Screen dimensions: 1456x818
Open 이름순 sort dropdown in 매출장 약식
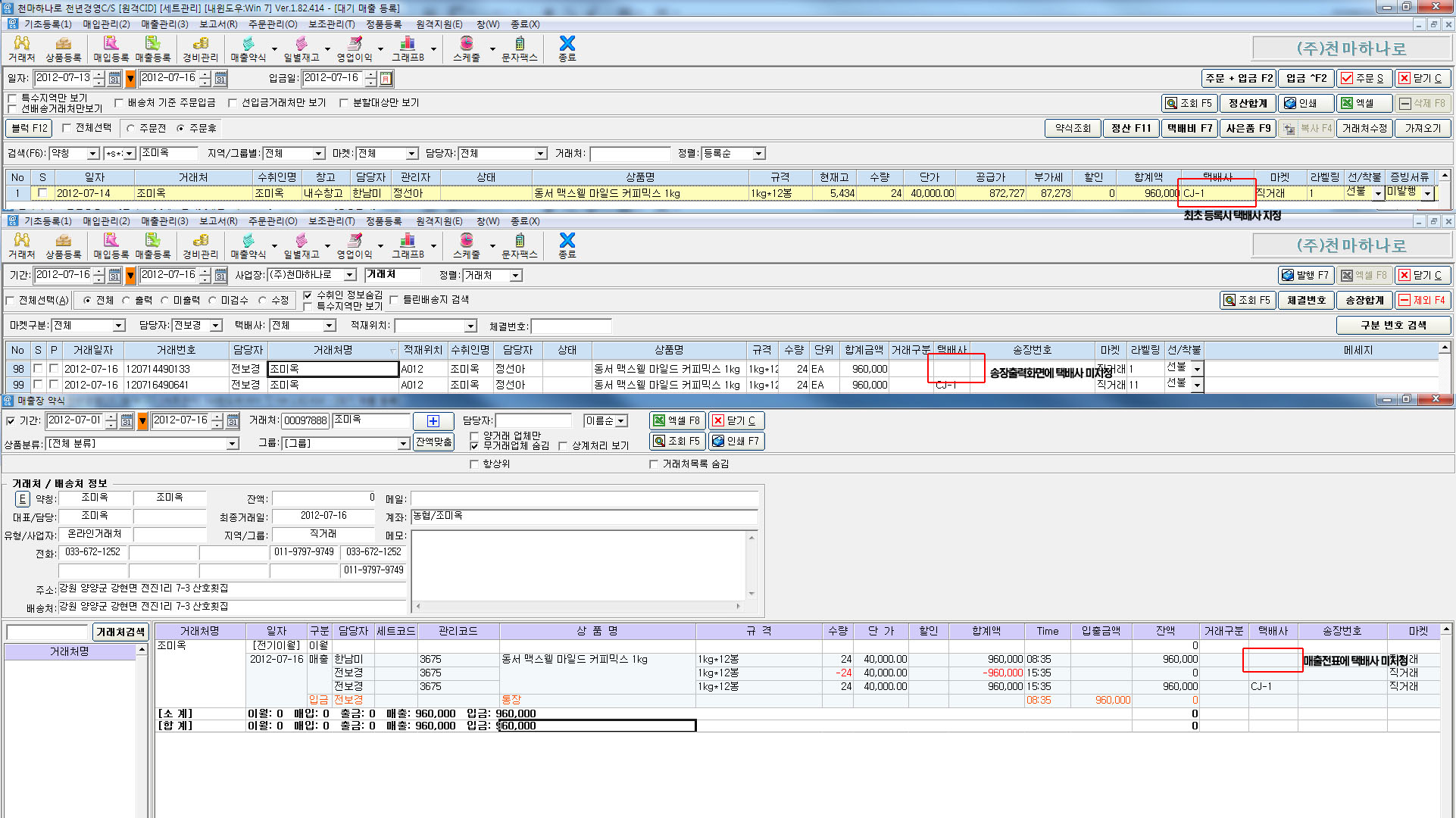[x=605, y=421]
